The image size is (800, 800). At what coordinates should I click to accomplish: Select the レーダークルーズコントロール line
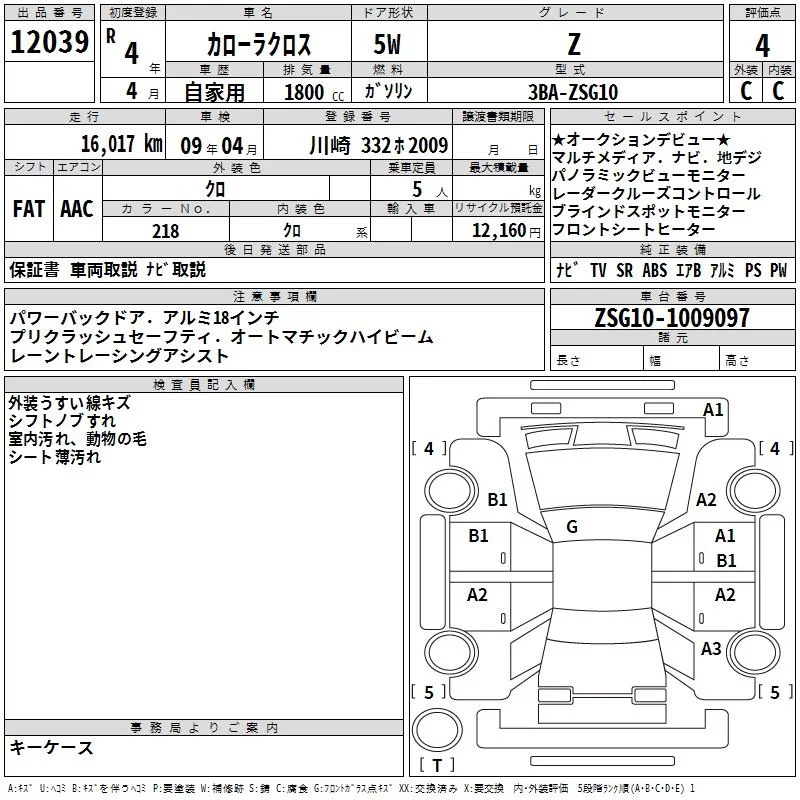657,193
